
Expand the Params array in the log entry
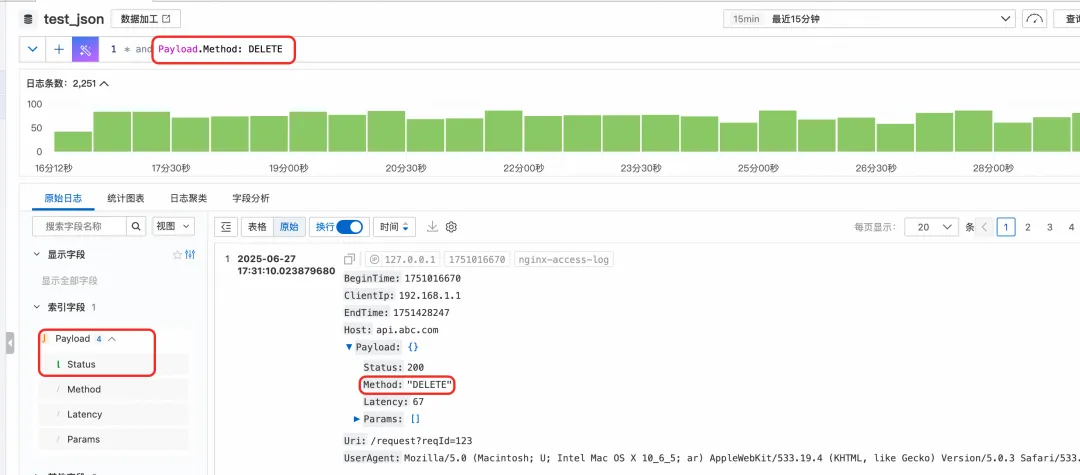pyautogui.click(x=357, y=419)
